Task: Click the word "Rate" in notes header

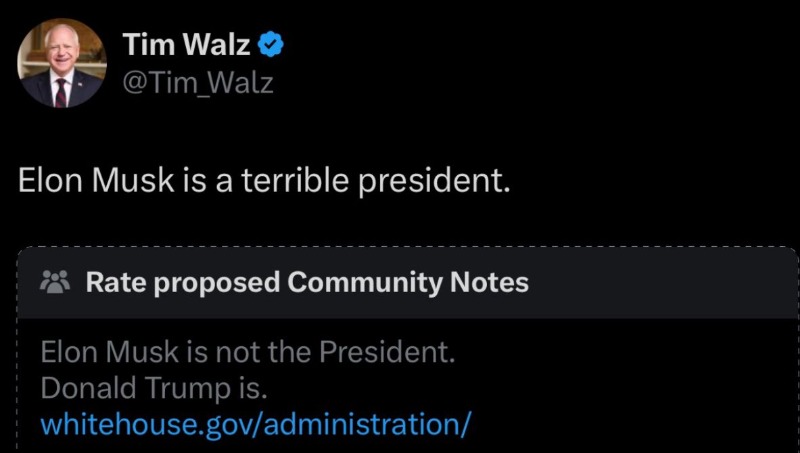Action: tap(110, 283)
